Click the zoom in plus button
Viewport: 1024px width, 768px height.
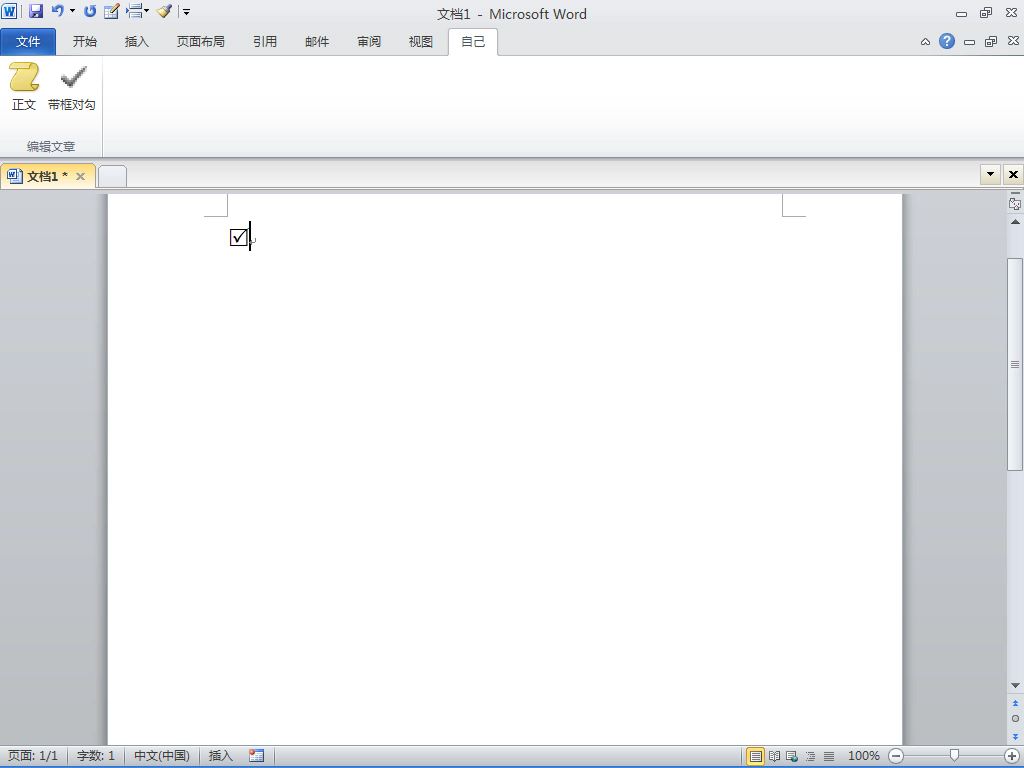coord(1012,756)
